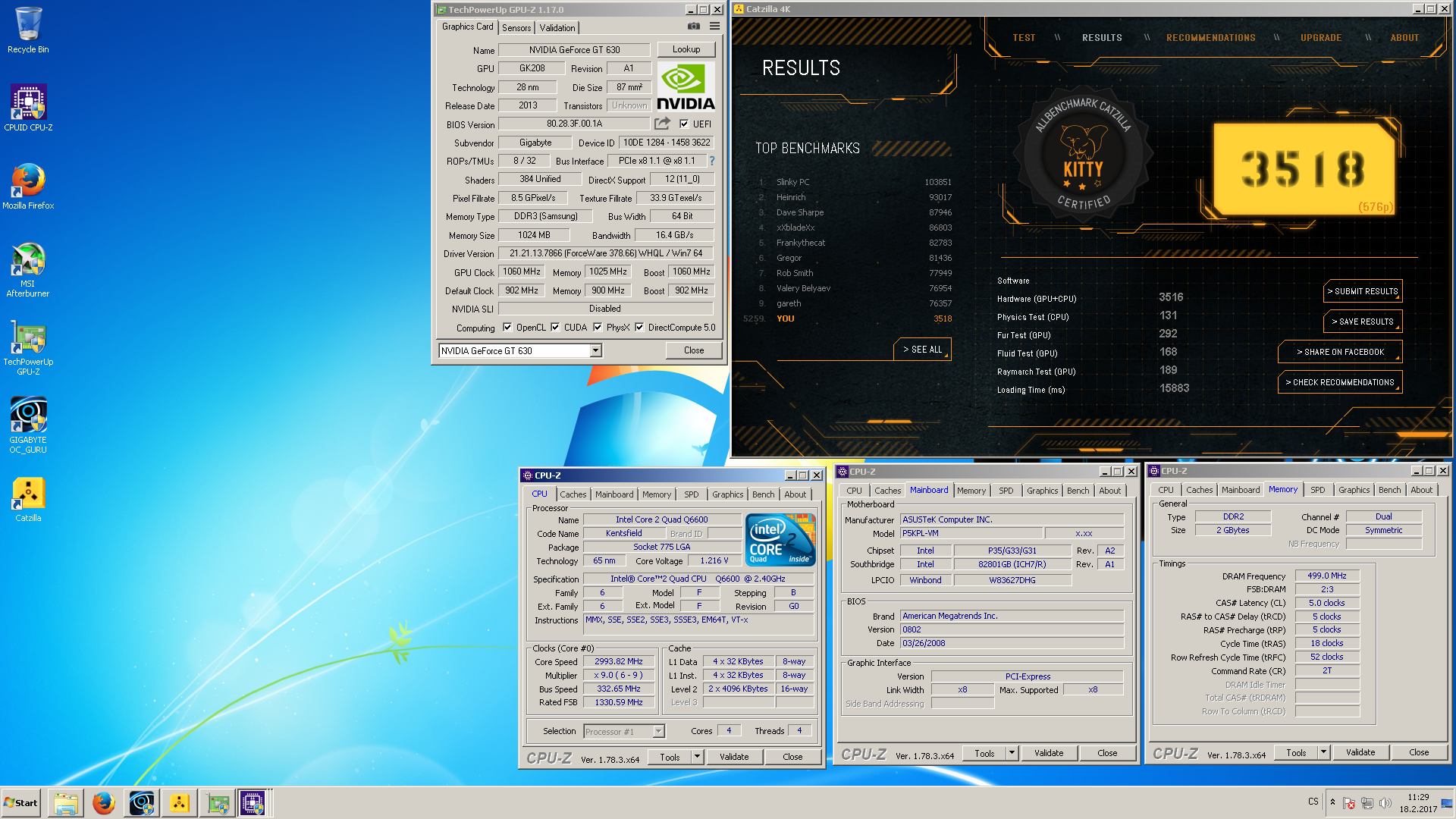The height and width of the screenshot is (819, 1456).
Task: Expand Tools dropdown arrow in Mainboard window
Action: (x=1012, y=753)
